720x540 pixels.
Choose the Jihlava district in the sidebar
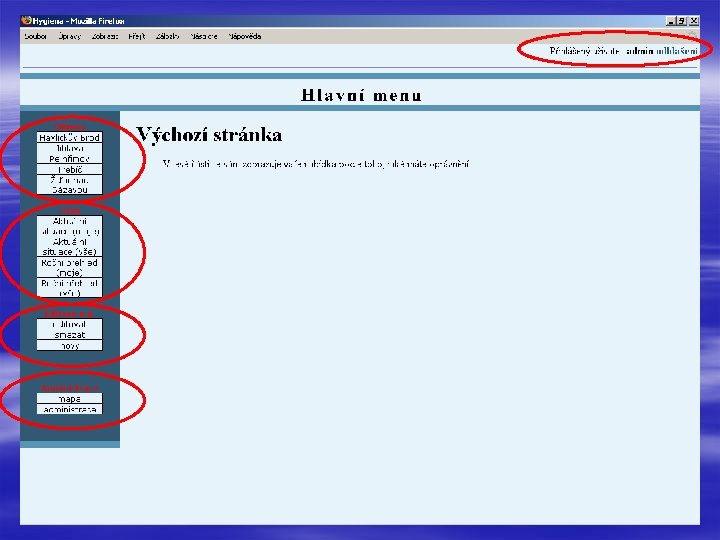69,148
